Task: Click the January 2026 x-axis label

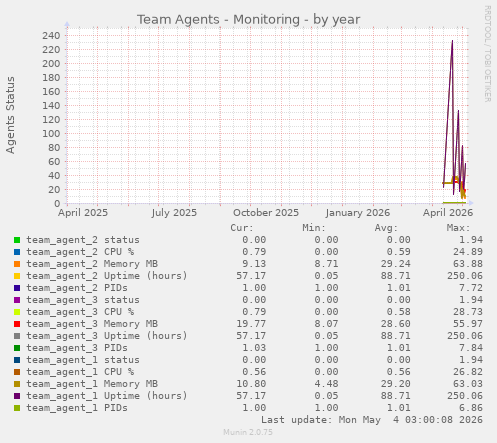Action: pyautogui.click(x=358, y=213)
